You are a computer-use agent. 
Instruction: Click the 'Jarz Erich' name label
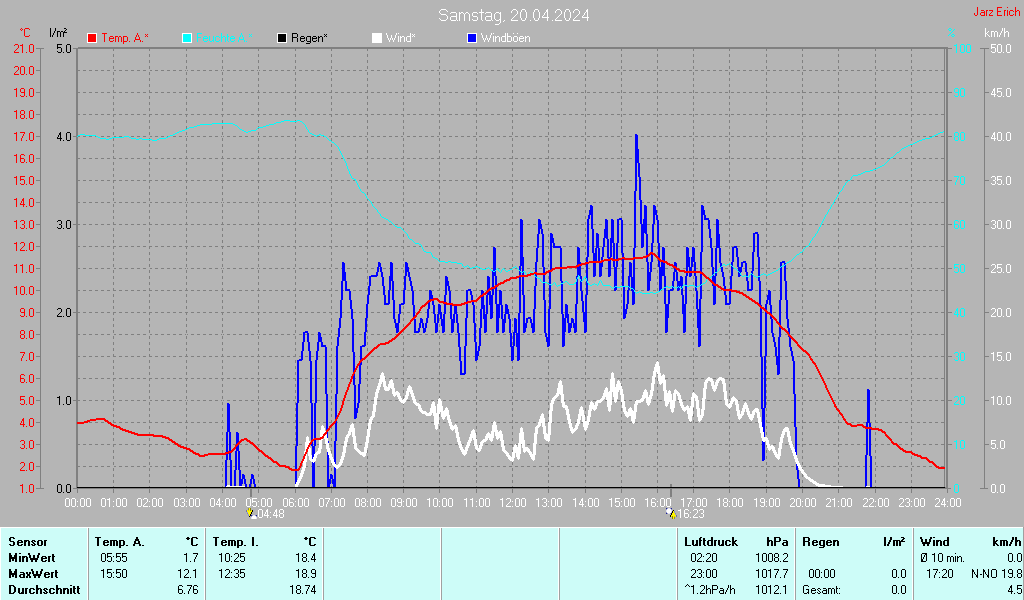tap(997, 12)
